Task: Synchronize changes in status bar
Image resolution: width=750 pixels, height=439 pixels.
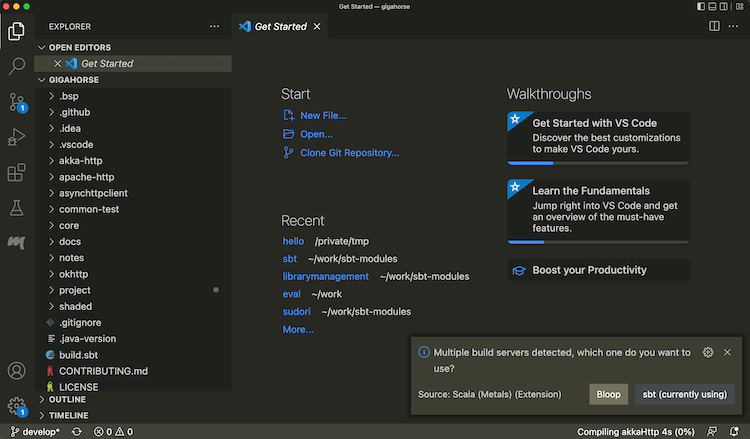Action: click(77, 432)
